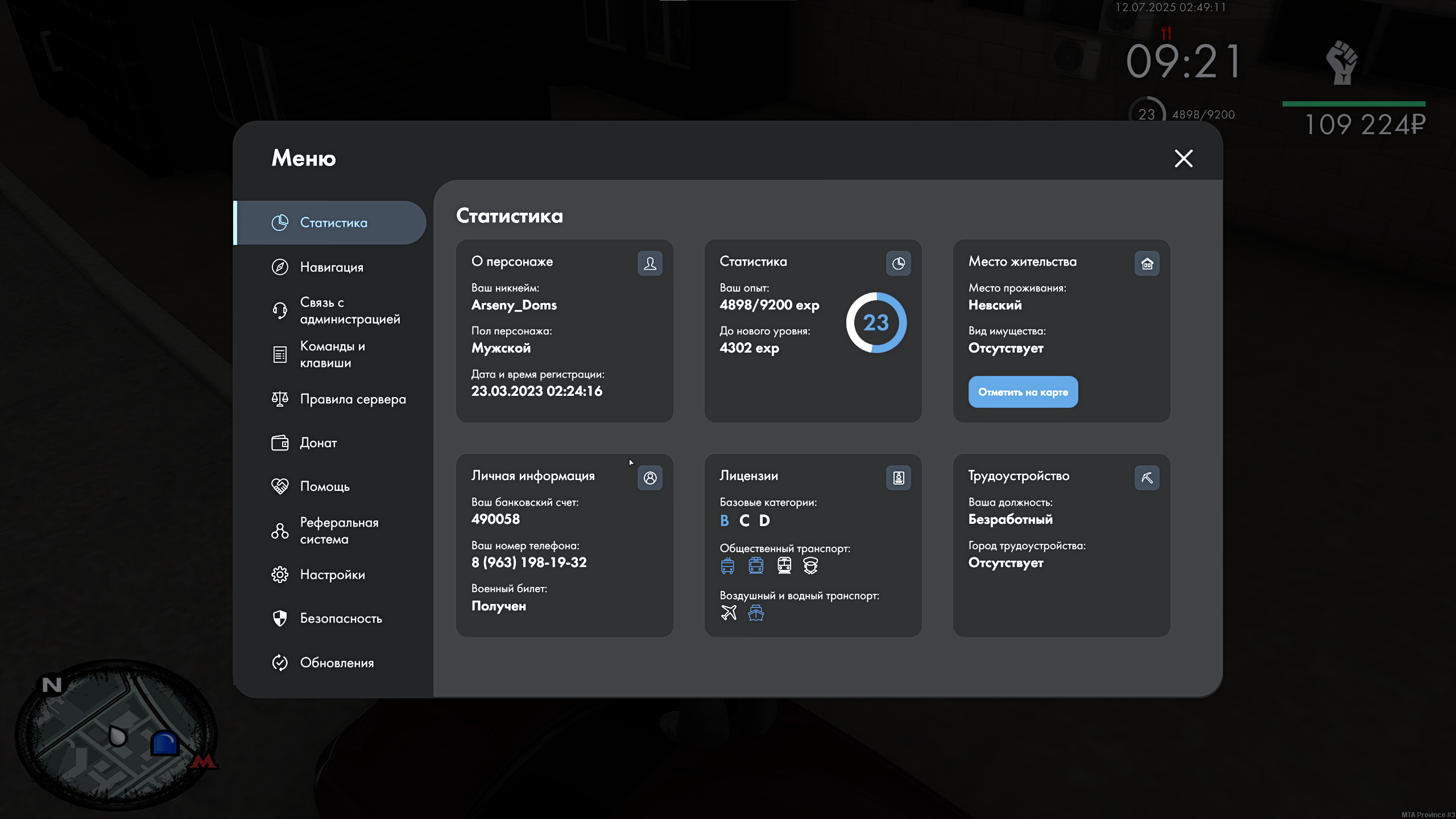Click the scales icon next to Правила сервера
1456x819 pixels.
coord(280,399)
